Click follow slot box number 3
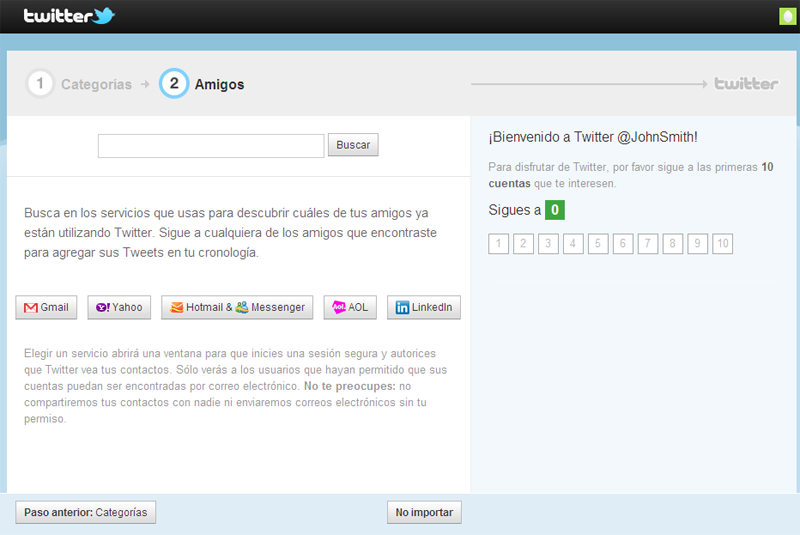Viewport: 800px width, 535px height. click(548, 244)
